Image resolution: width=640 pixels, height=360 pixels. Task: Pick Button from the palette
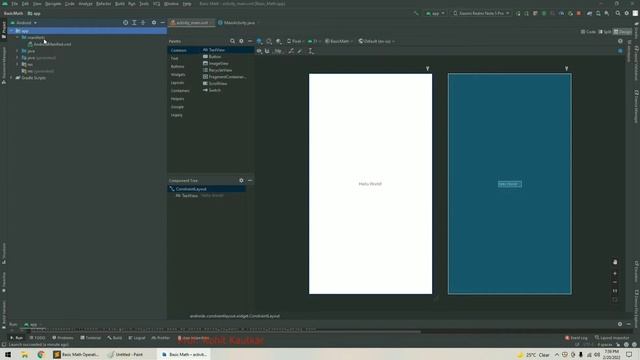212,57
